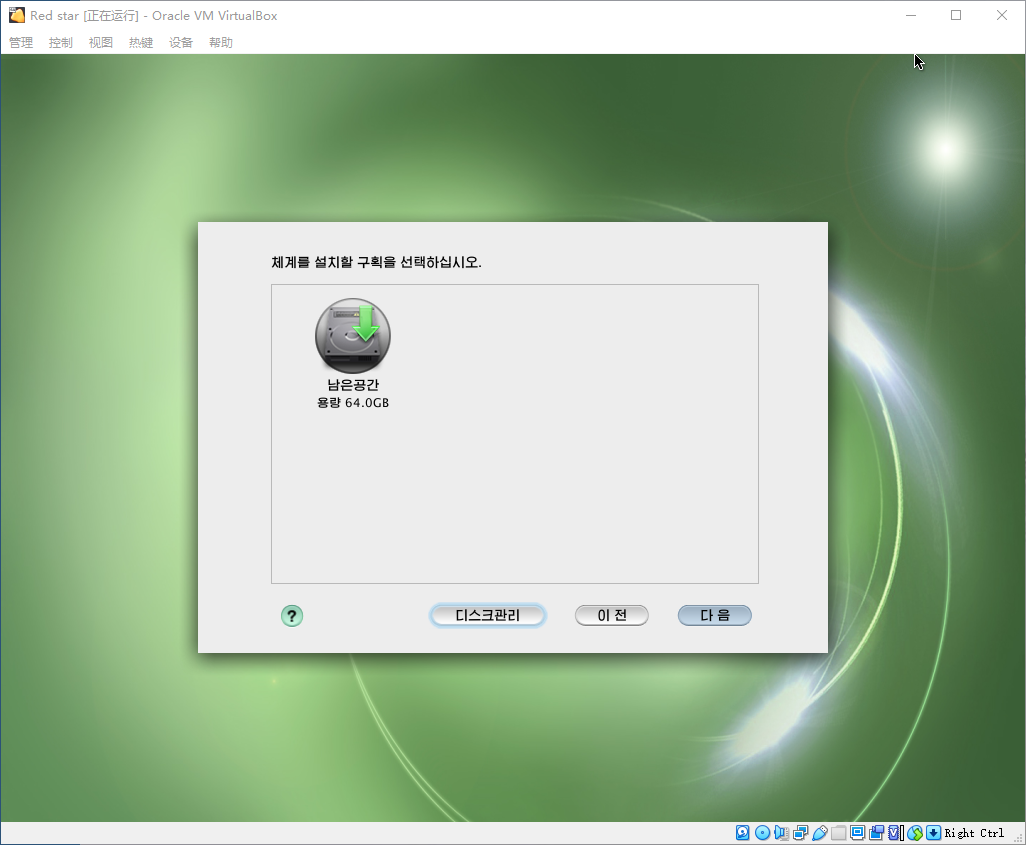Image resolution: width=1026 pixels, height=845 pixels.
Task: Click the display settings status icon
Action: [x=857, y=833]
